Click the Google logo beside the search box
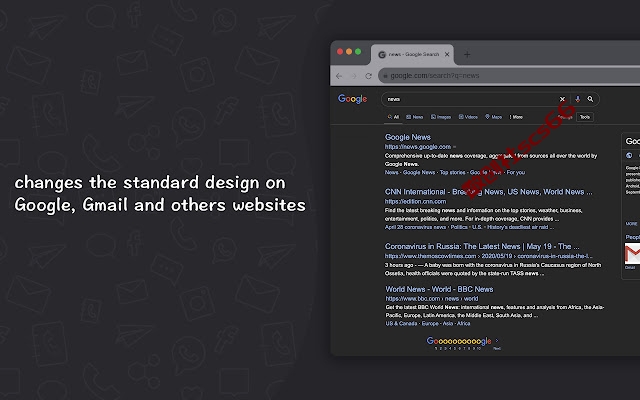640x400 pixels. pos(353,99)
